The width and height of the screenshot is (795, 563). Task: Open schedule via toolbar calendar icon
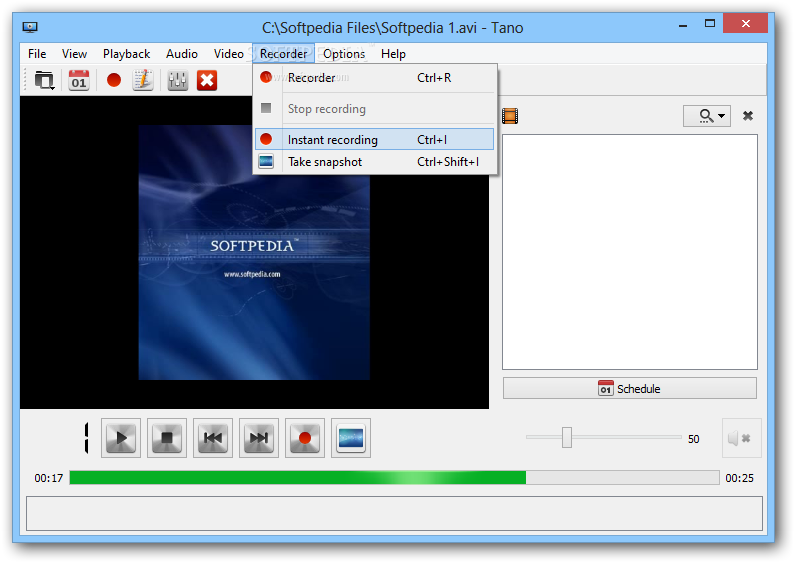[79, 80]
